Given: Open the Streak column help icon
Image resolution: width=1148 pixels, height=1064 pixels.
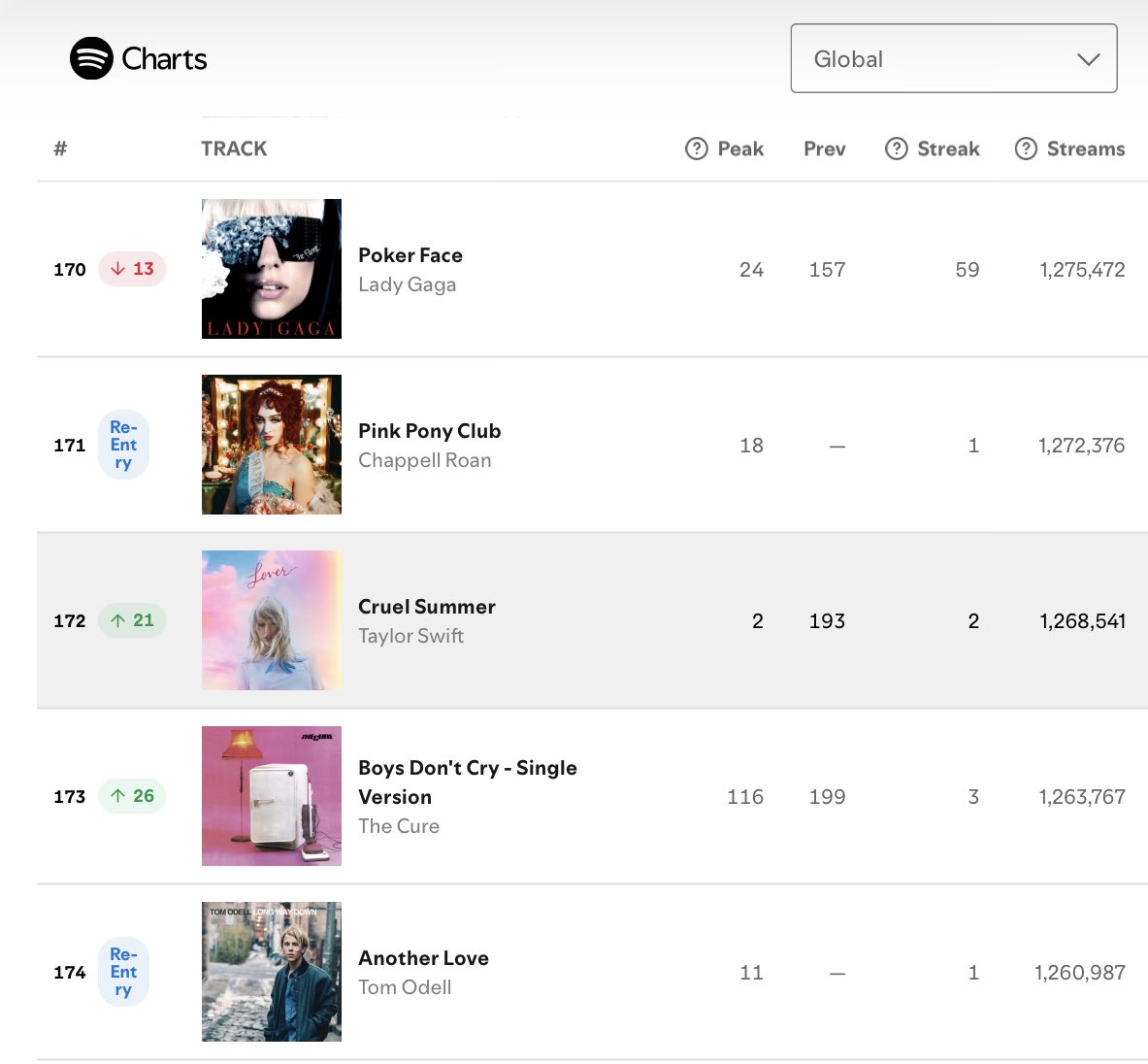Looking at the screenshot, I should (896, 149).
